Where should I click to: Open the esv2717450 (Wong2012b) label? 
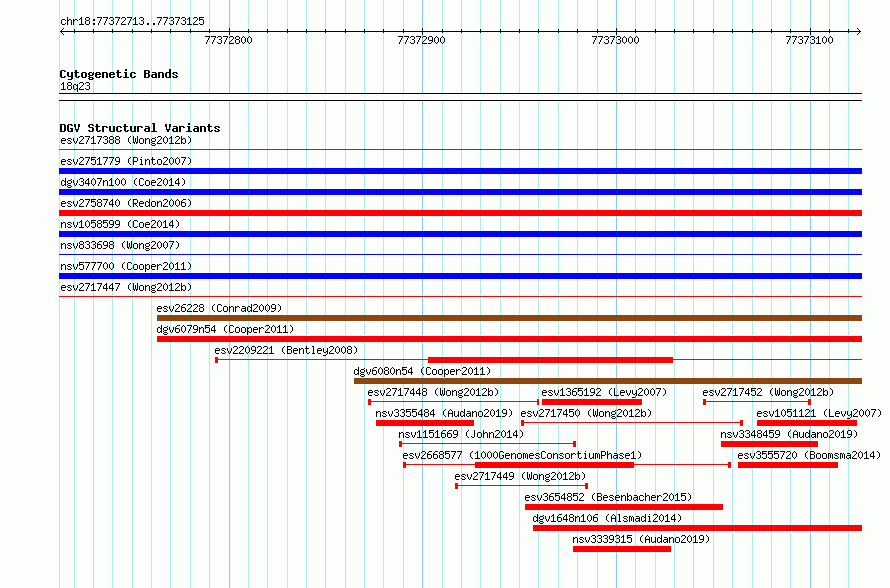coord(586,413)
